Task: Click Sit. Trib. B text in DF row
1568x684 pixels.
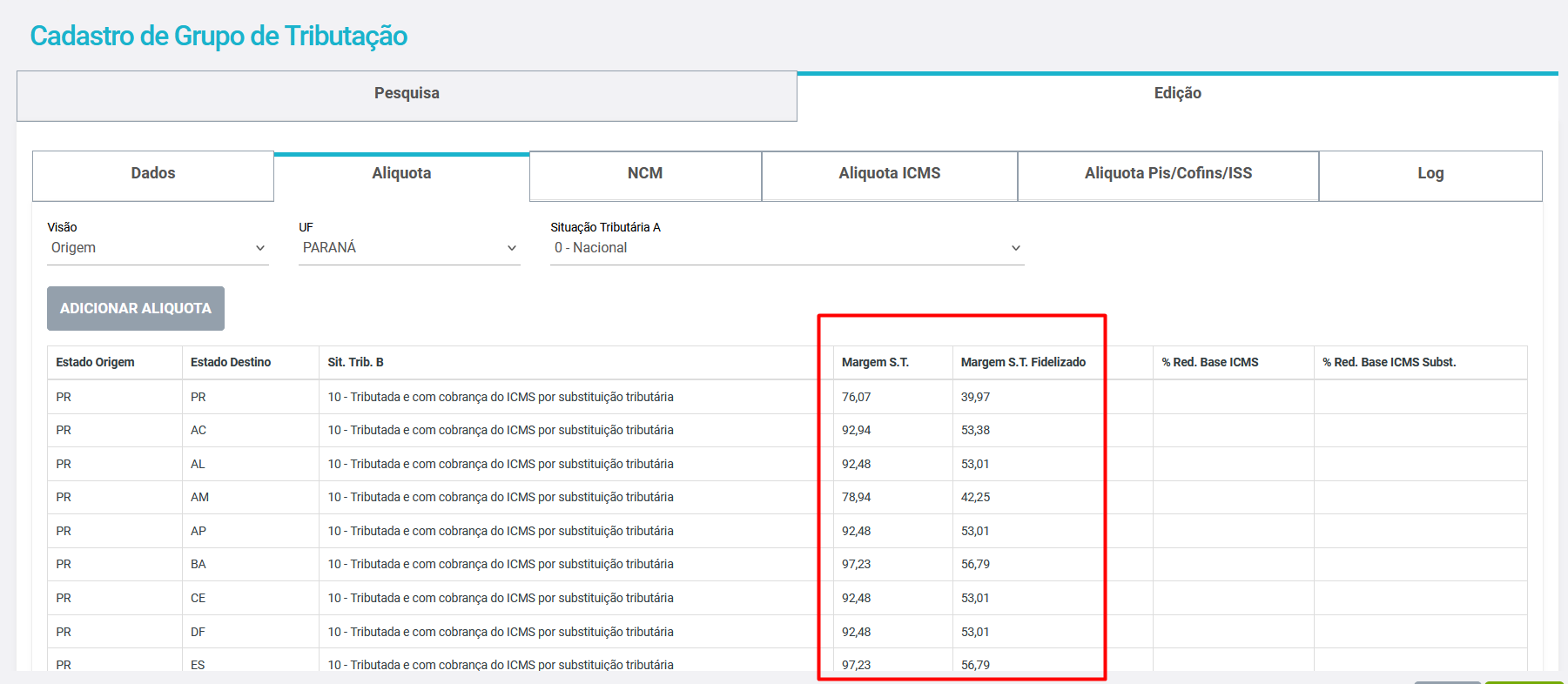Action: click(x=501, y=632)
